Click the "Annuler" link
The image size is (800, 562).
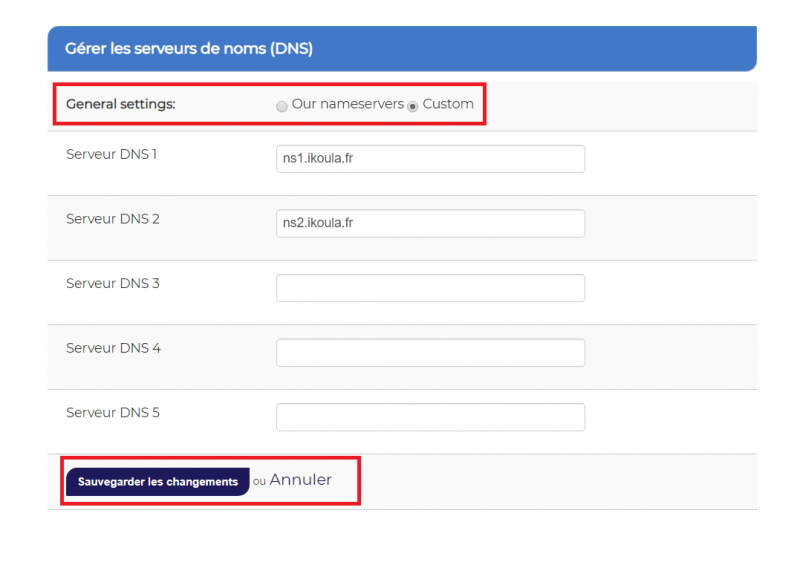(301, 480)
